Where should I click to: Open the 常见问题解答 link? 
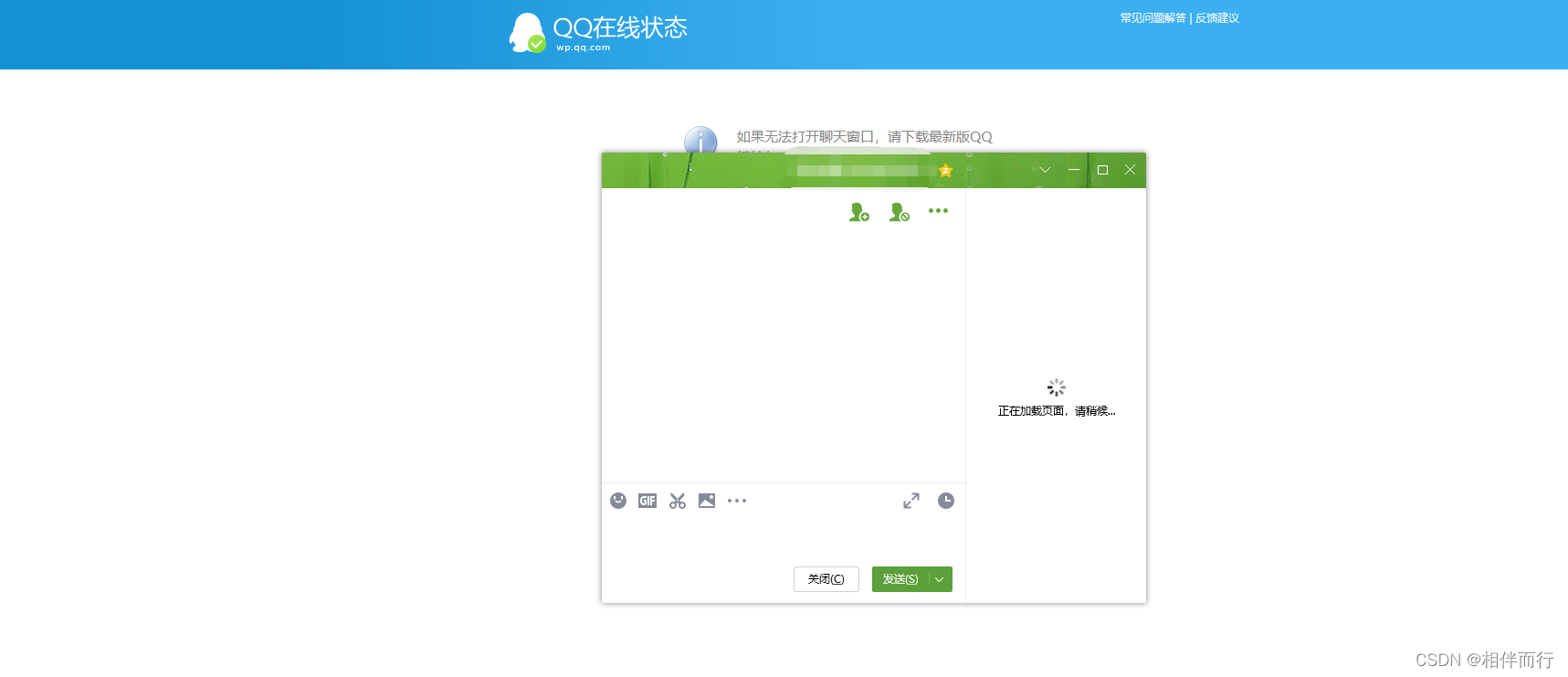tap(1152, 18)
